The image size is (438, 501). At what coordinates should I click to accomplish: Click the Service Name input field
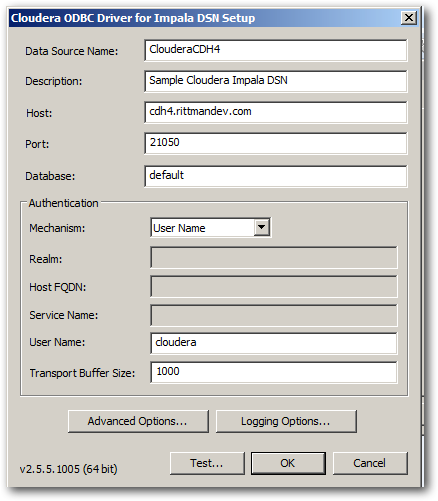(274, 315)
